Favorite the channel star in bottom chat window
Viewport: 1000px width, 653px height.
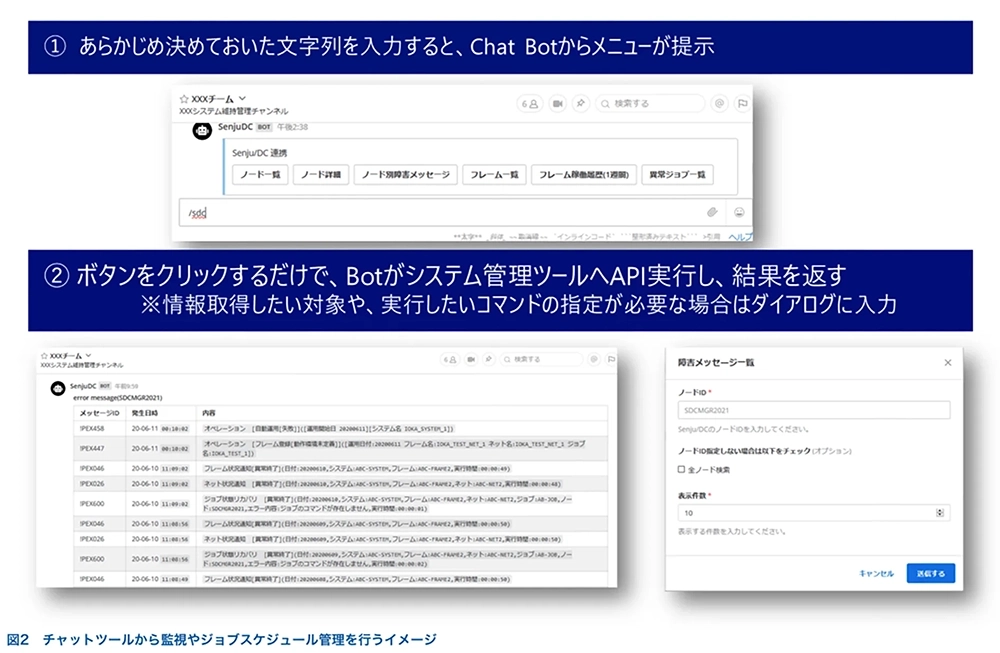(44, 356)
